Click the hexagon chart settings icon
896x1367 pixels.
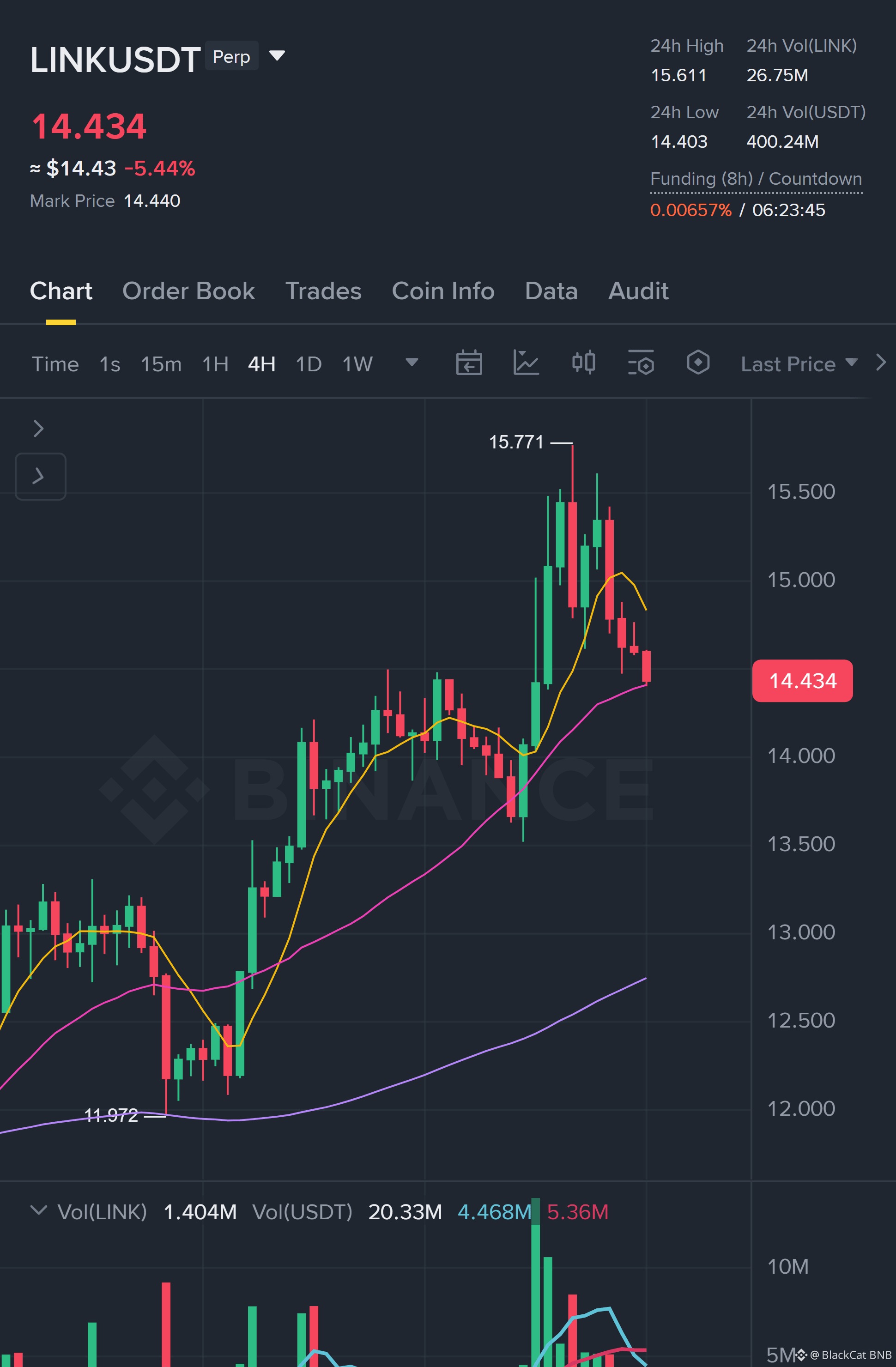point(698,363)
